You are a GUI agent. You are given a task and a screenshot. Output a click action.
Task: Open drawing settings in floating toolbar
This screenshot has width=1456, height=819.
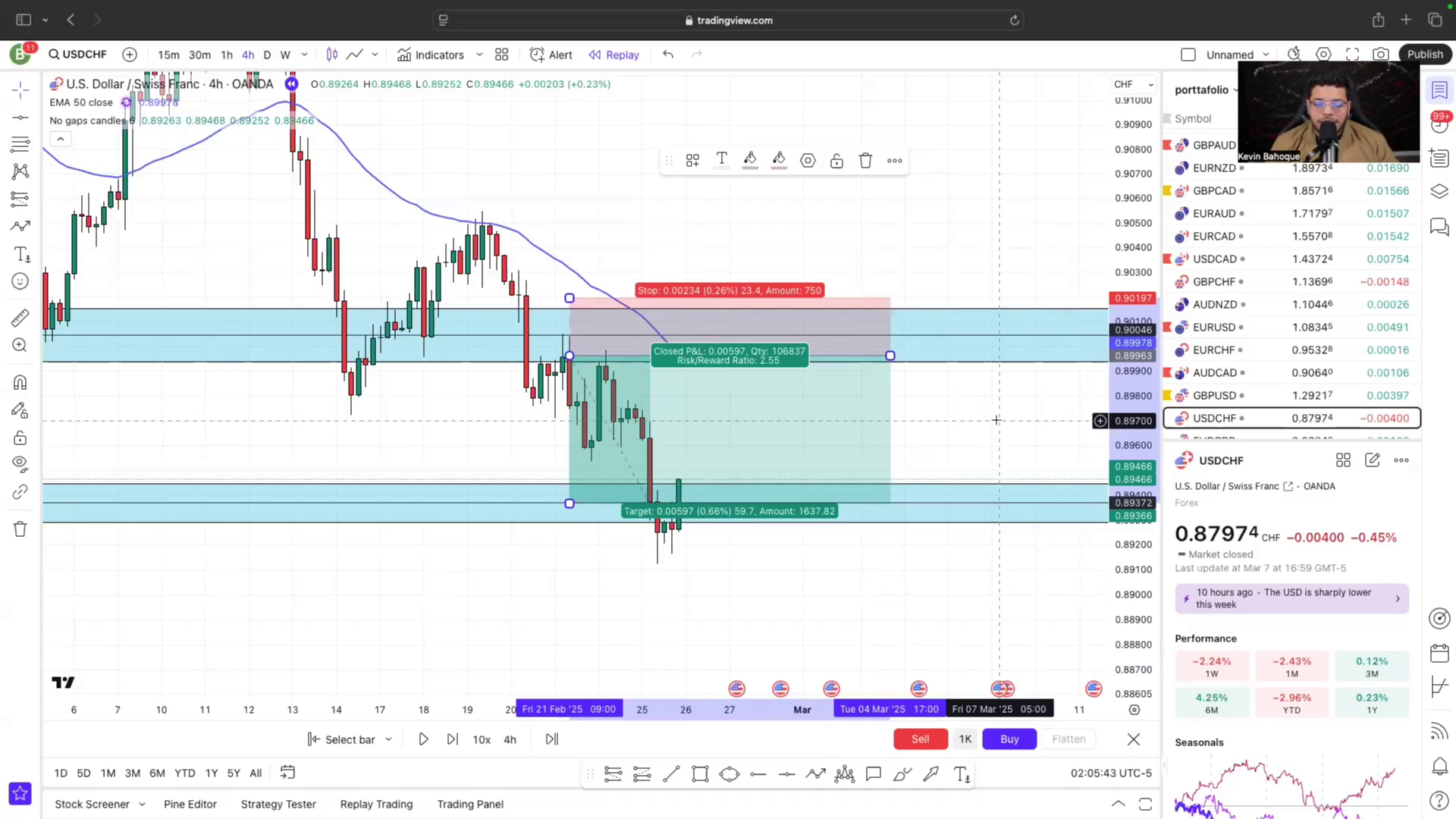(808, 161)
